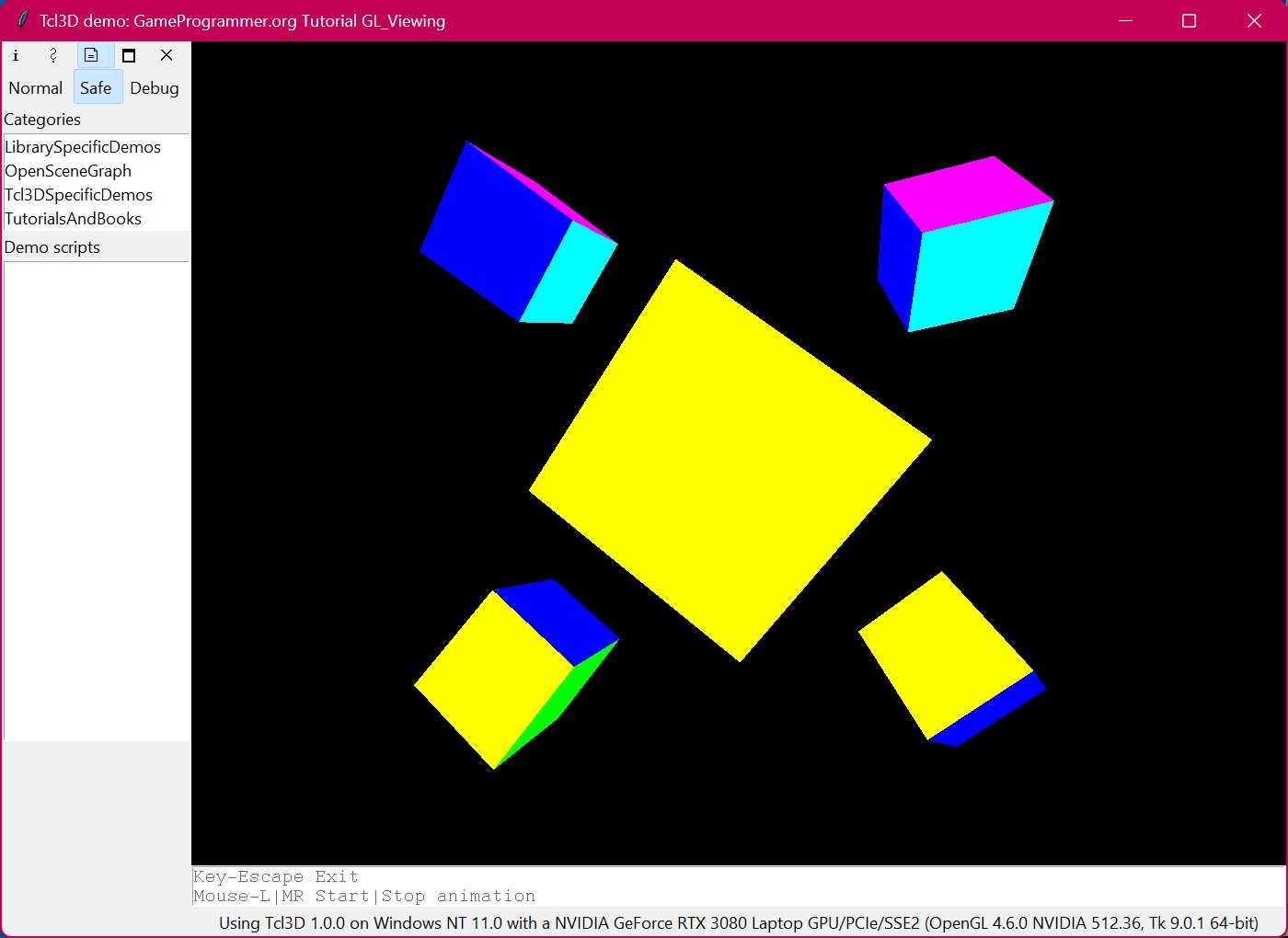Open the LibrarySpecificDemos category

pos(83,147)
